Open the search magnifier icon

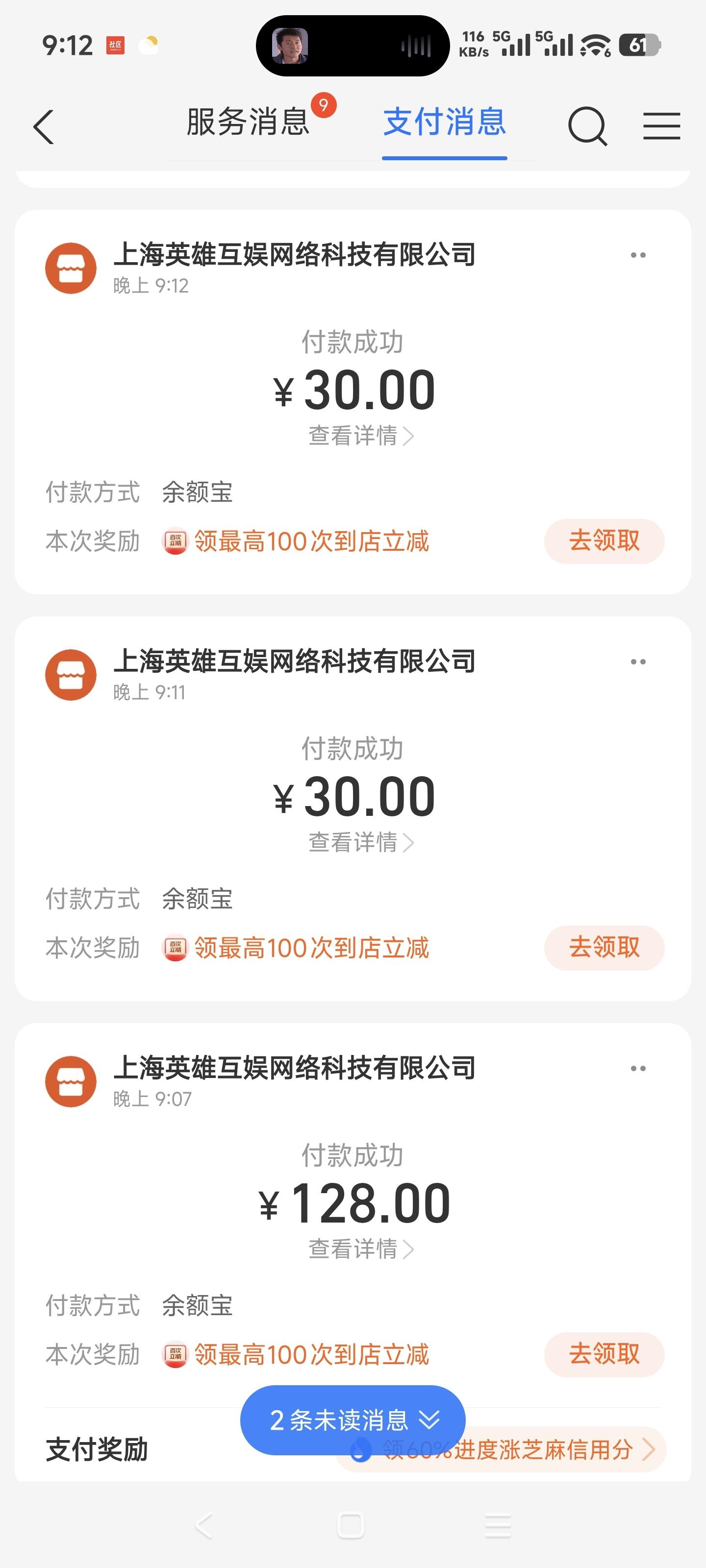point(587,126)
